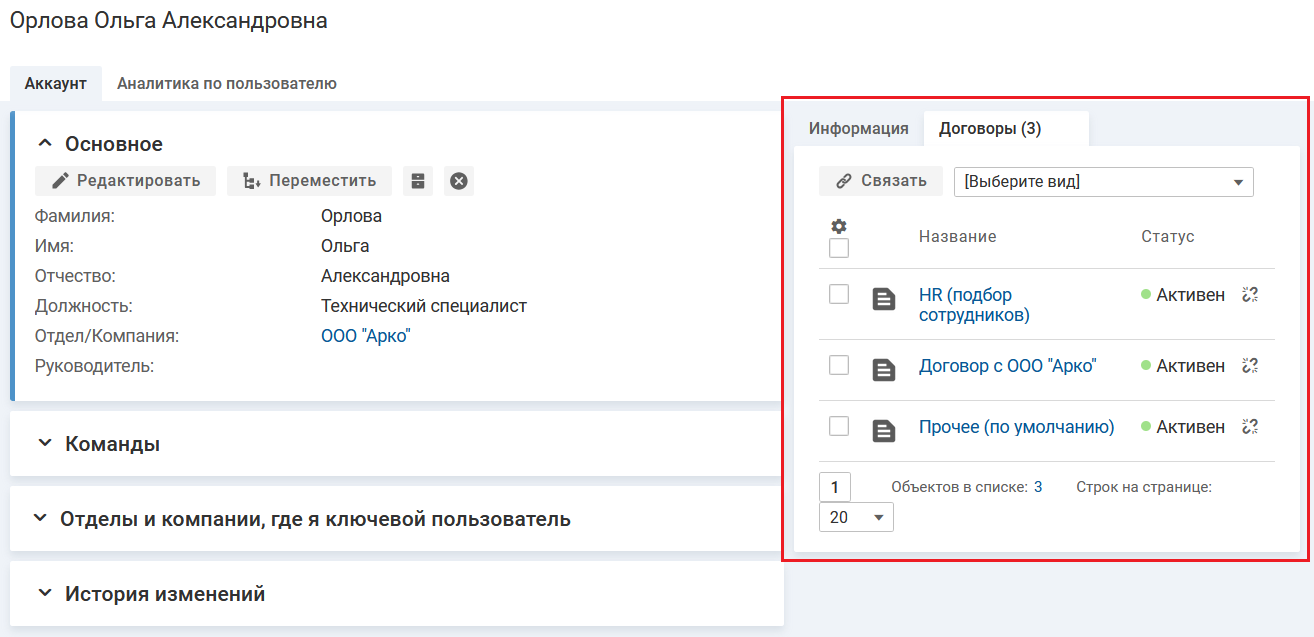Click the archive icon next to Переместить
This screenshot has width=1314, height=637.
point(418,181)
